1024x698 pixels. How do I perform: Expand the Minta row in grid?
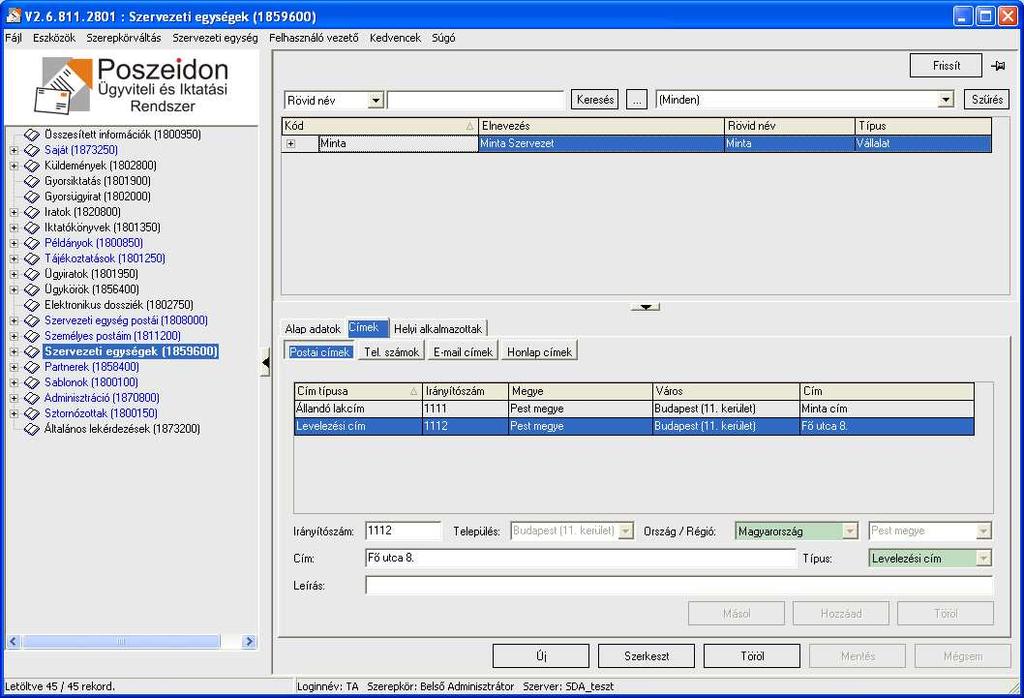coord(291,144)
